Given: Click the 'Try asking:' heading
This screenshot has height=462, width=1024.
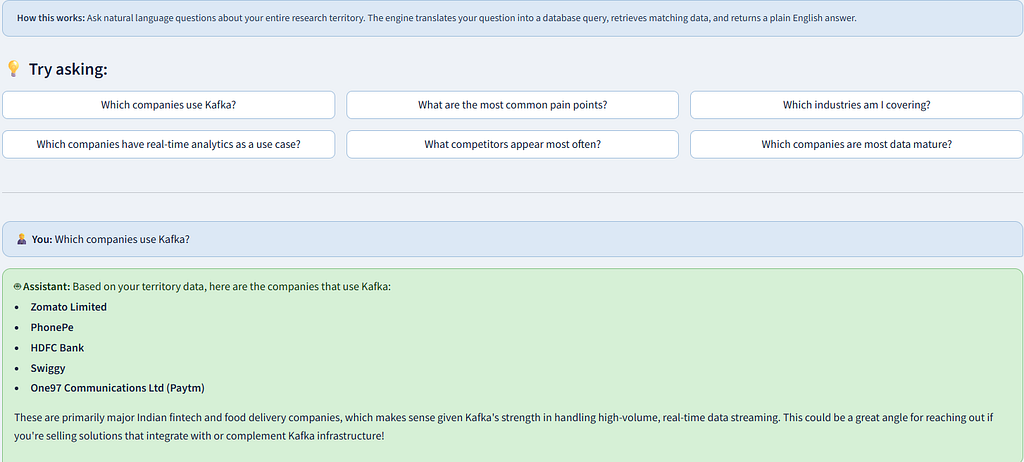Looking at the screenshot, I should (x=68, y=69).
